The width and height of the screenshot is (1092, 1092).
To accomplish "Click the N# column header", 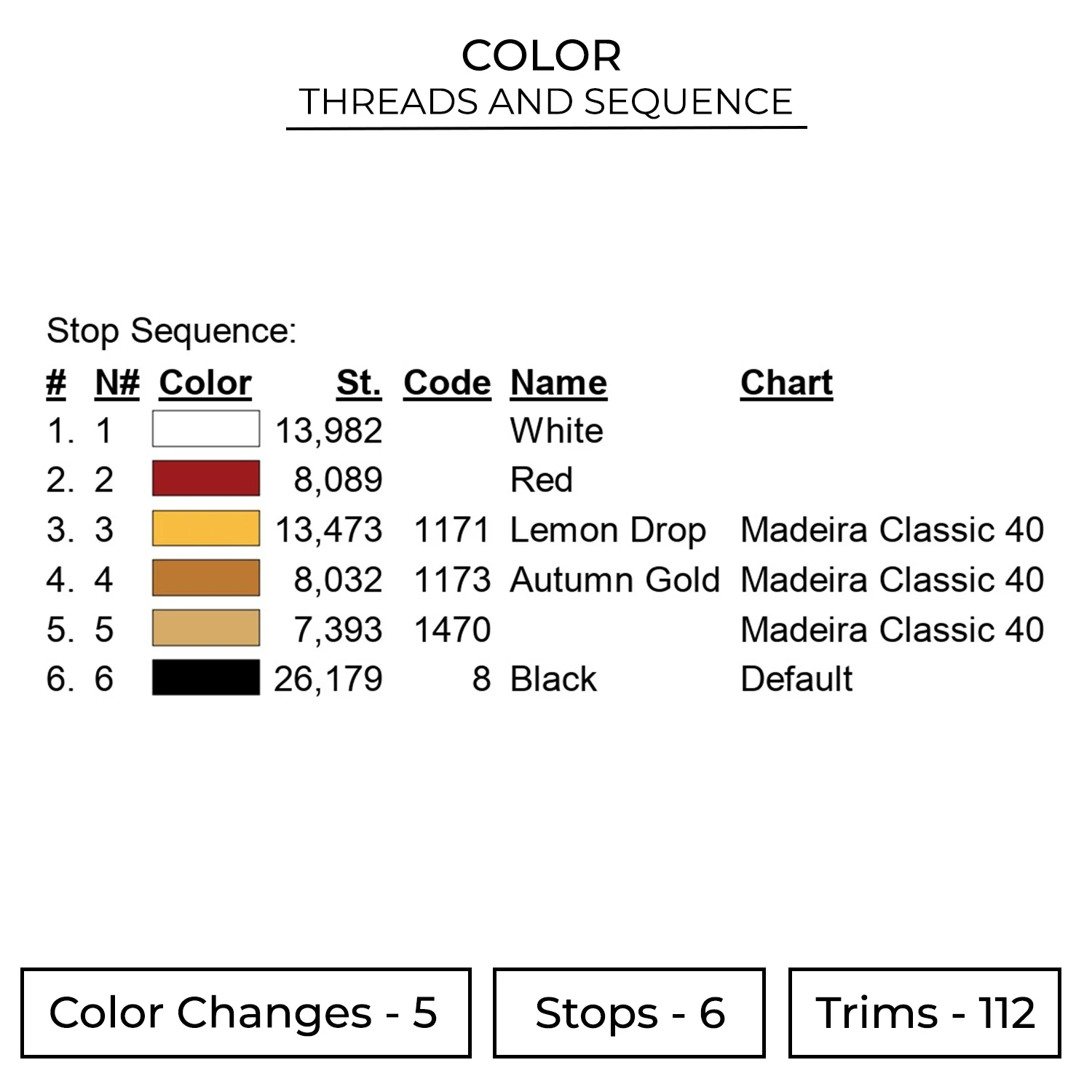I will tap(116, 383).
